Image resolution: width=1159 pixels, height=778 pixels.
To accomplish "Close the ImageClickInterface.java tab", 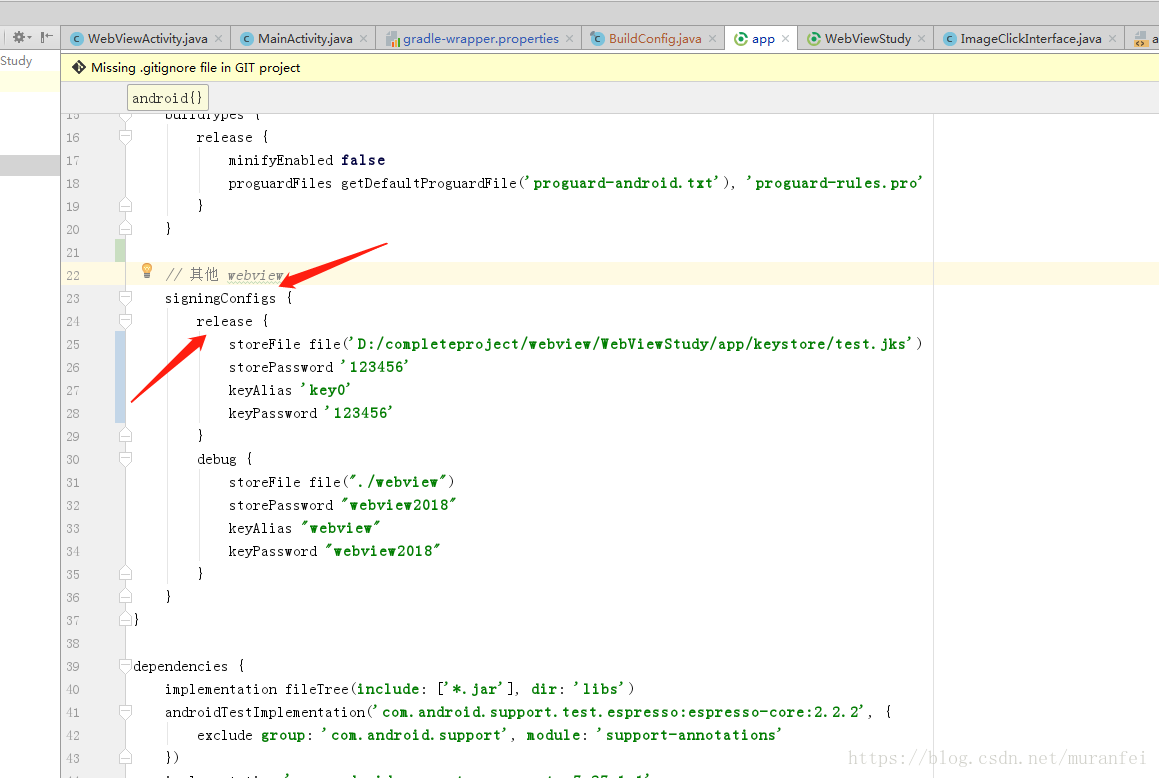I will tap(1112, 38).
